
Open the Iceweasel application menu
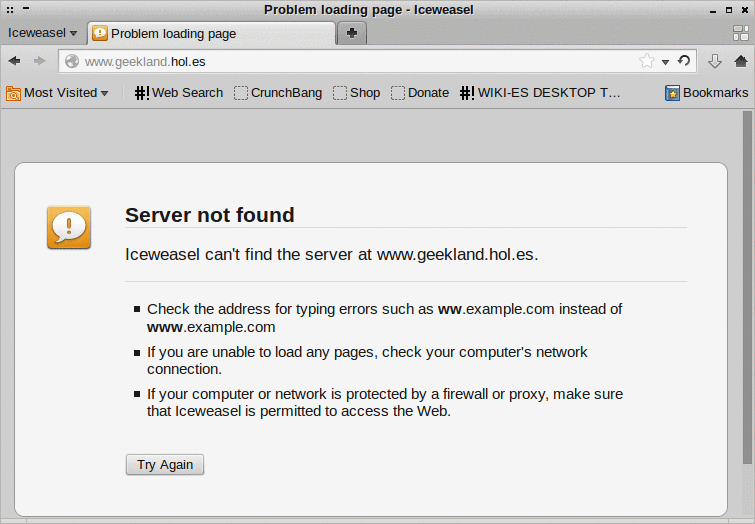(42, 33)
